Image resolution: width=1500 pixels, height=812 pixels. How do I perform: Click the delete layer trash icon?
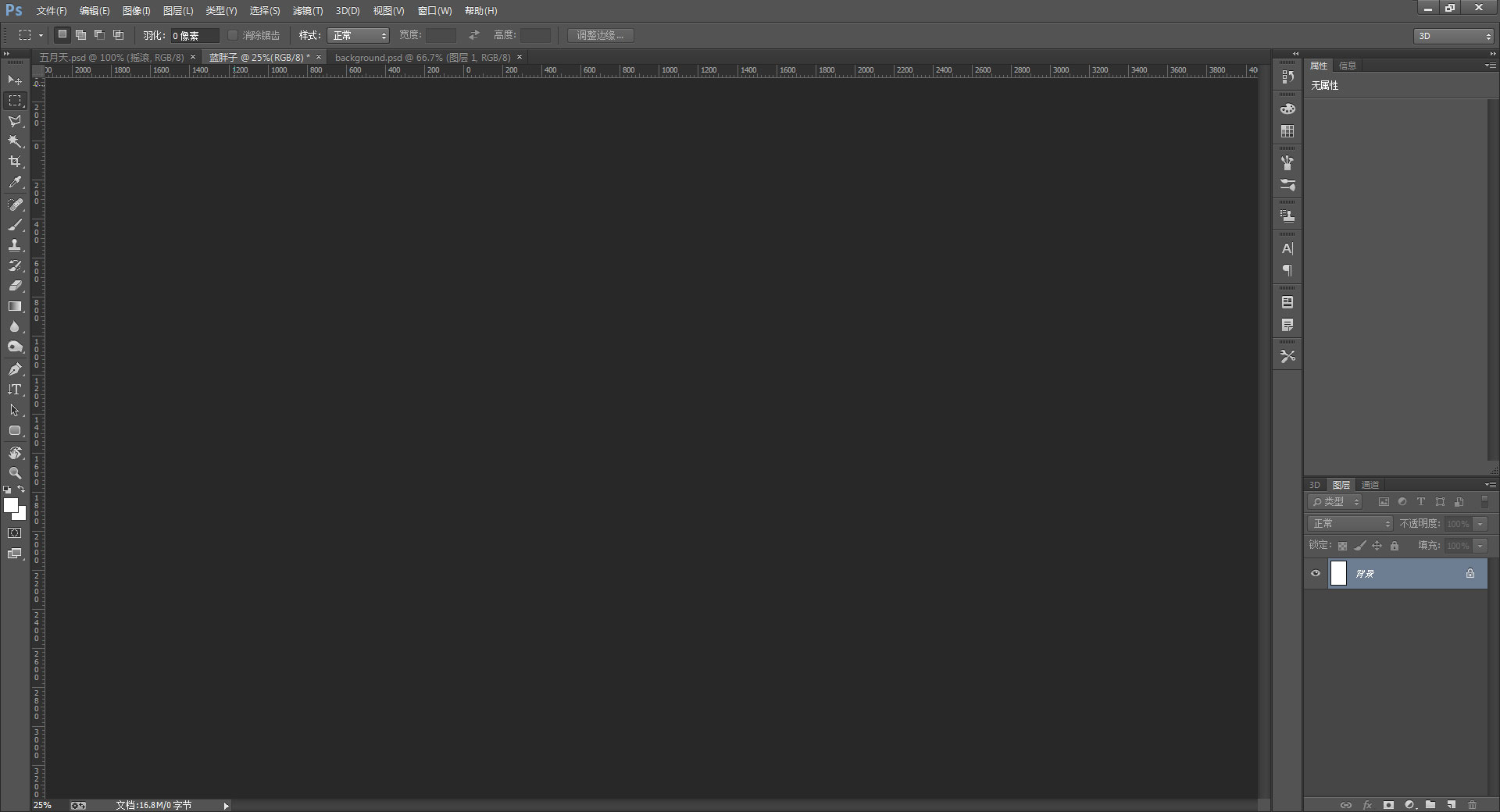1472,805
